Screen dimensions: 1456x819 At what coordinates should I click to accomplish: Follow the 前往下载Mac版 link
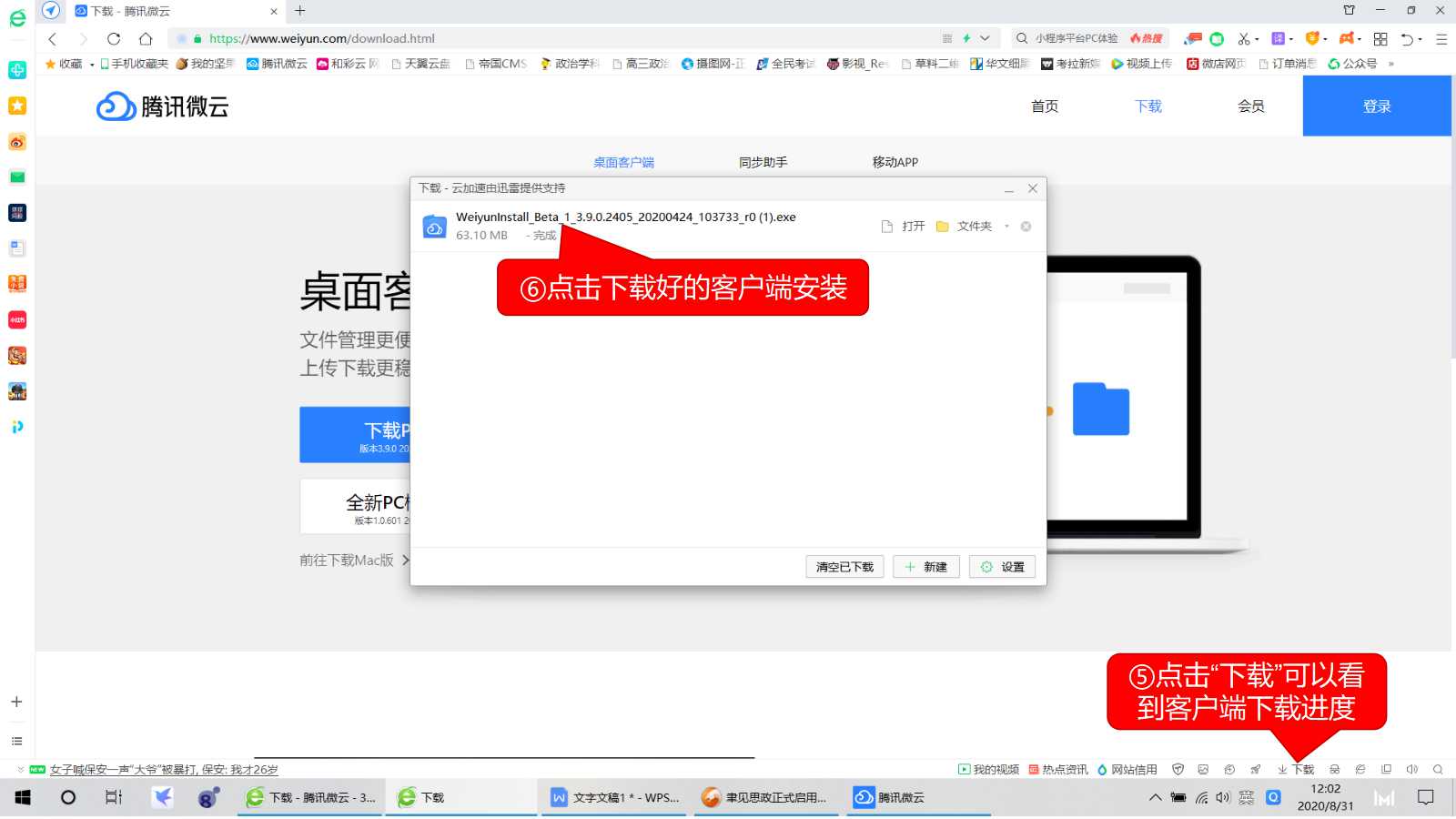tap(354, 561)
